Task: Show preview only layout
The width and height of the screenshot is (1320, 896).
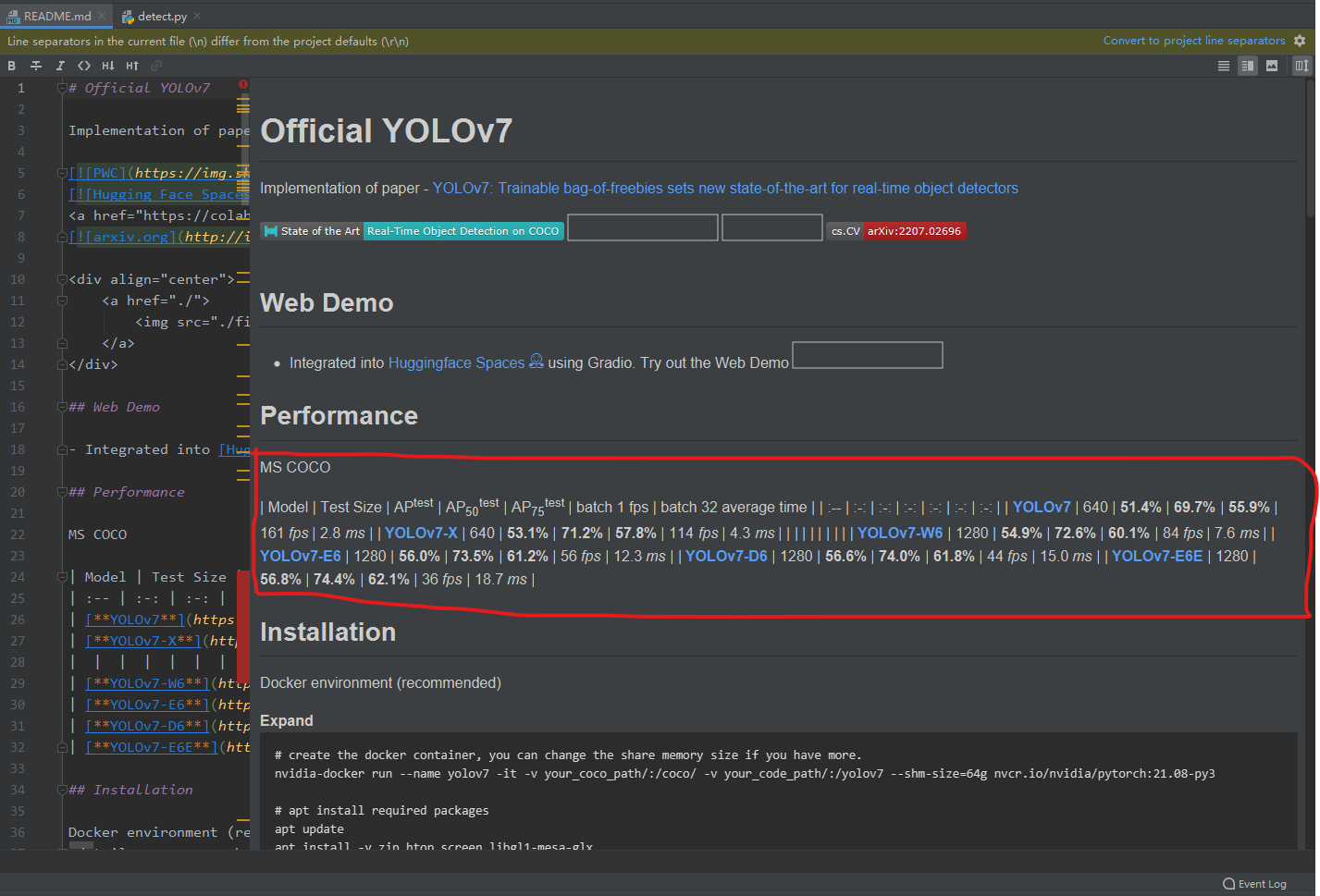Action: coord(1272,66)
